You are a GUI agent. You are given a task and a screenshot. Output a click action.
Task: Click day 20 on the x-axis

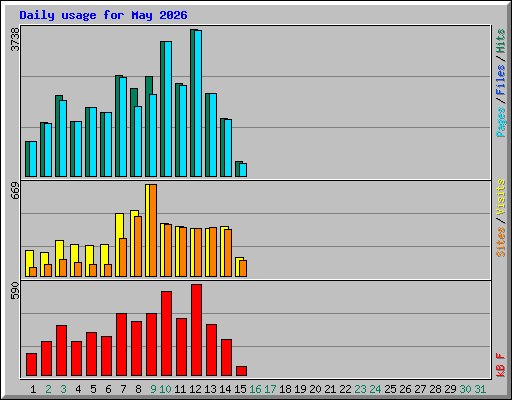[x=315, y=389]
